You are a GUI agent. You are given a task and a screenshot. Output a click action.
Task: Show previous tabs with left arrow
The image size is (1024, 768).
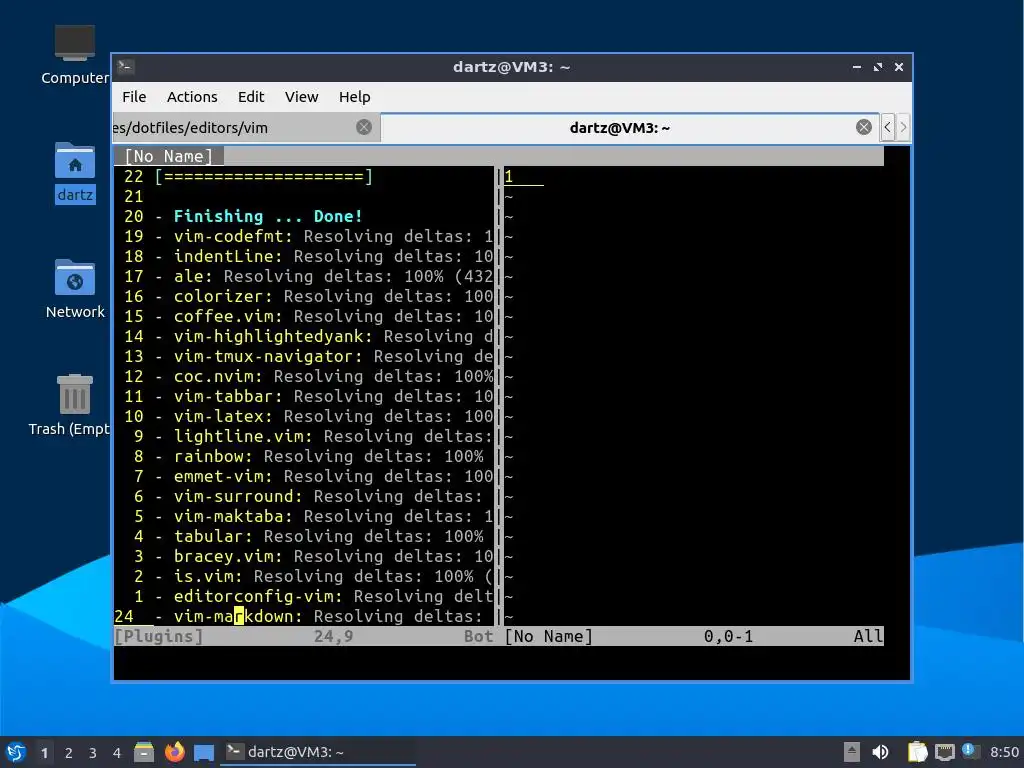[x=887, y=127]
